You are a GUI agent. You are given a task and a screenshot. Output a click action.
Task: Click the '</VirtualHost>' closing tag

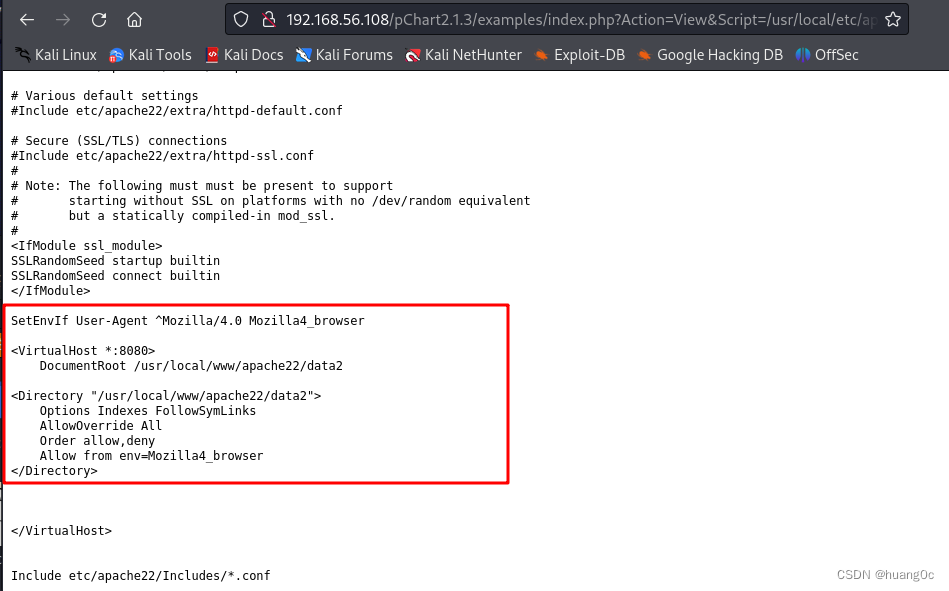coord(61,530)
